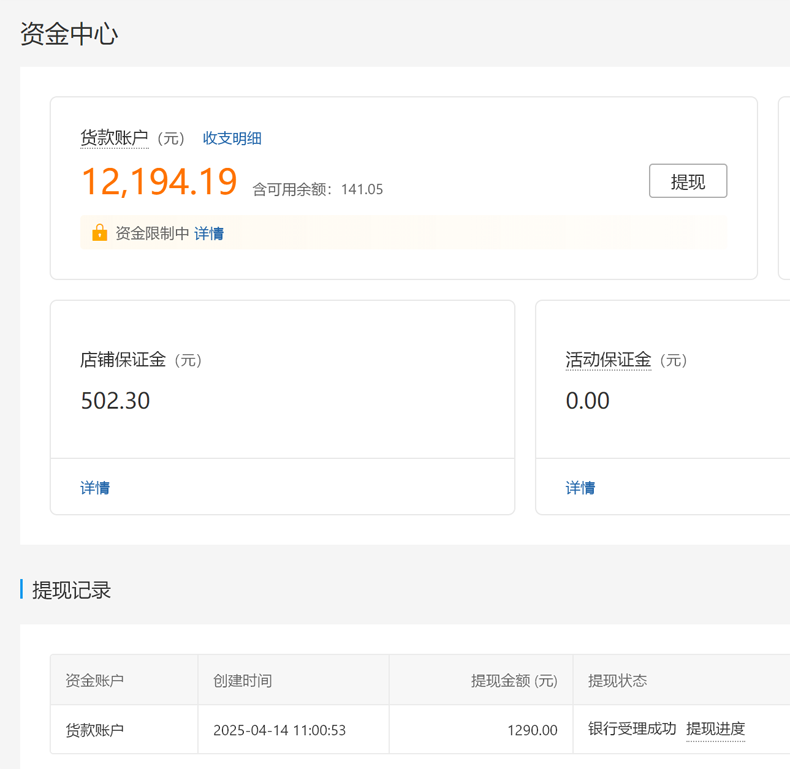Click the 资金账户 column header
Screen dimensions: 790x769
94,680
